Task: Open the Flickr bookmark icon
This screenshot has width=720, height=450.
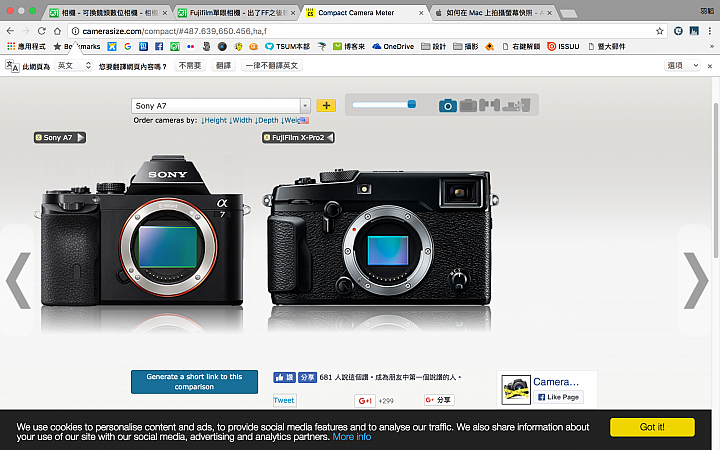Action: (191, 46)
